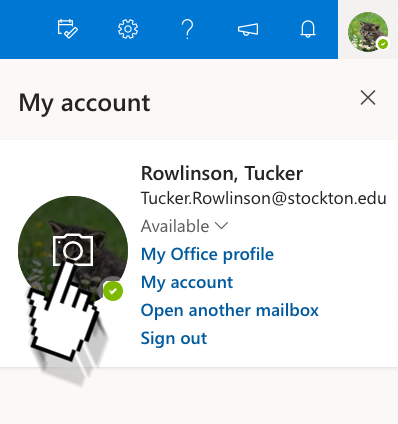Click the Rowlinson, Tucker name text
This screenshot has height=424, width=398.
222,173
